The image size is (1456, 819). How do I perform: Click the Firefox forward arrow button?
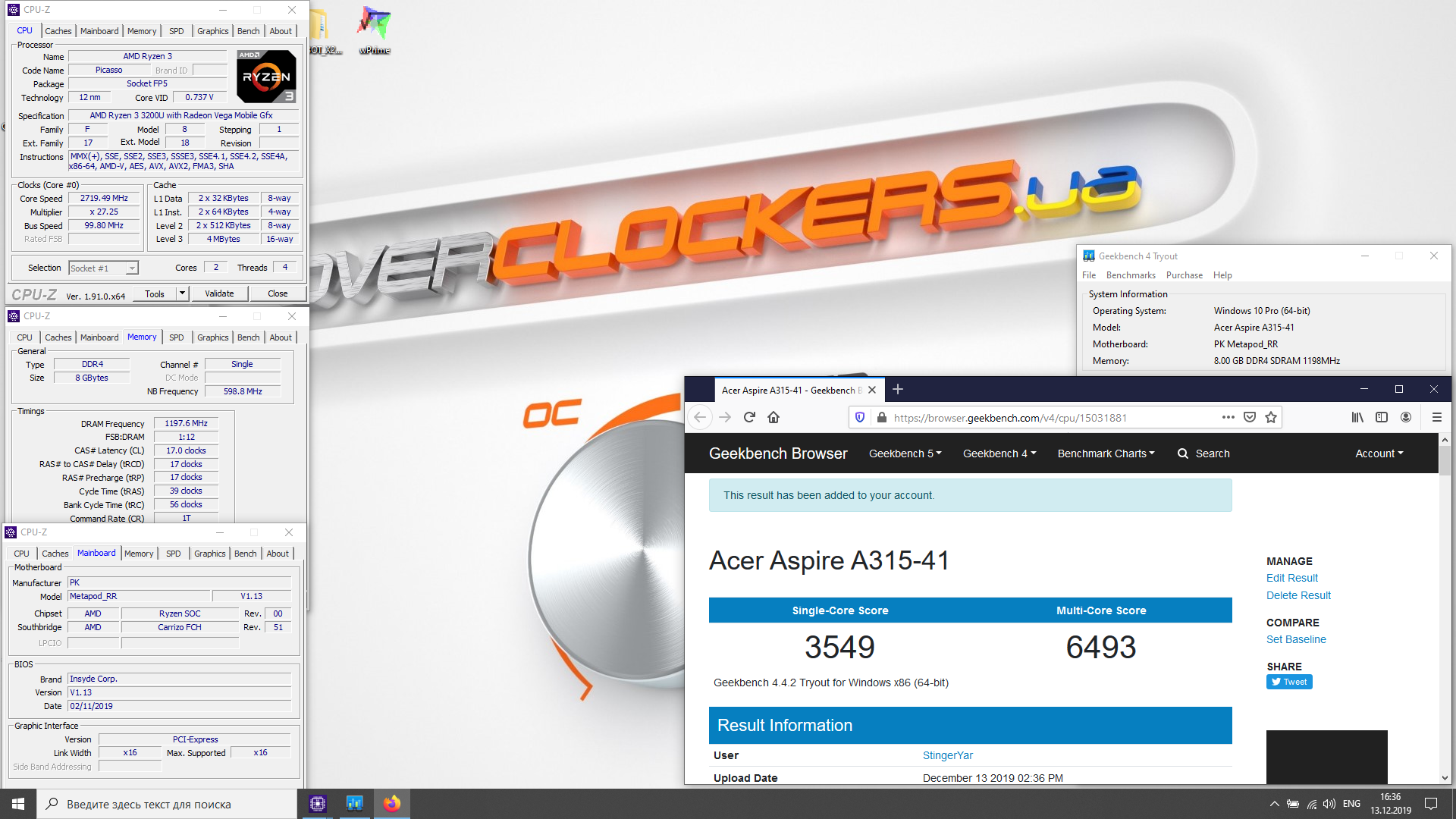tap(725, 417)
